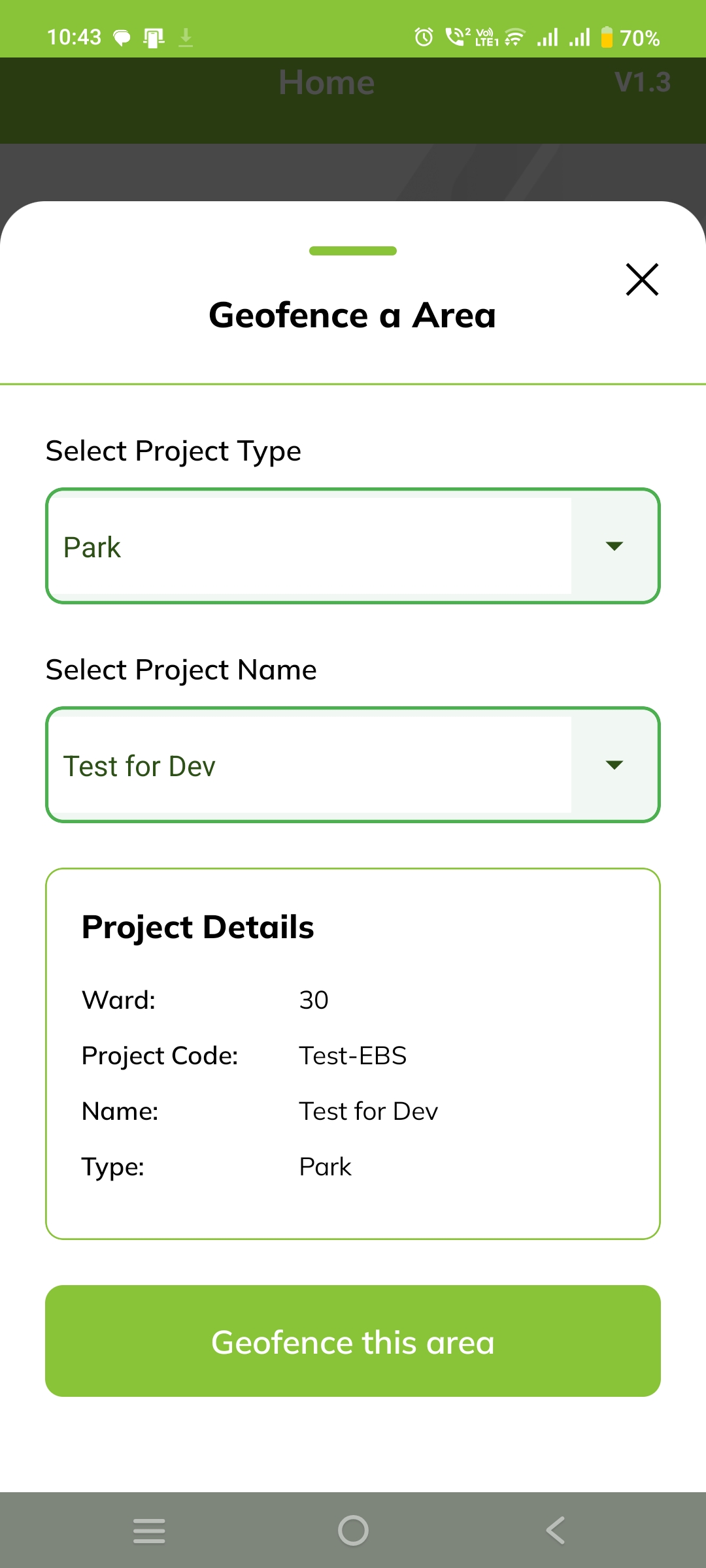Tap the Test-EBS project code value
The height and width of the screenshot is (1568, 706).
point(352,1056)
